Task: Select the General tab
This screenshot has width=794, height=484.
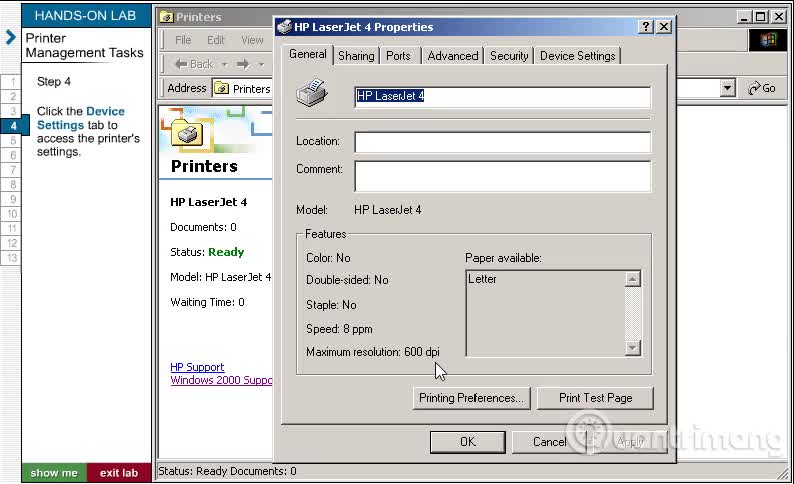Action: (x=307, y=54)
